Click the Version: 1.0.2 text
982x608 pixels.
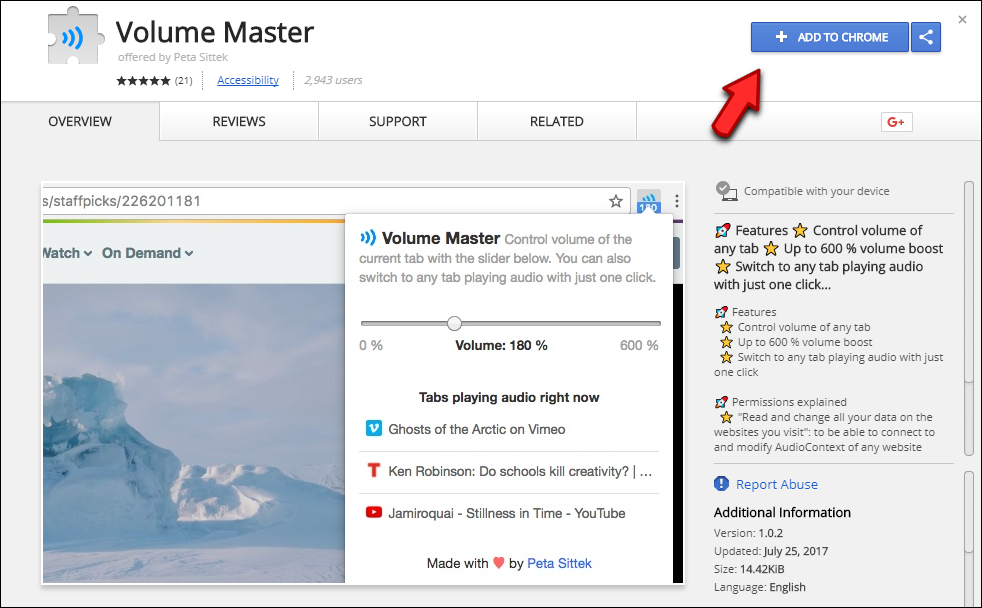[748, 533]
